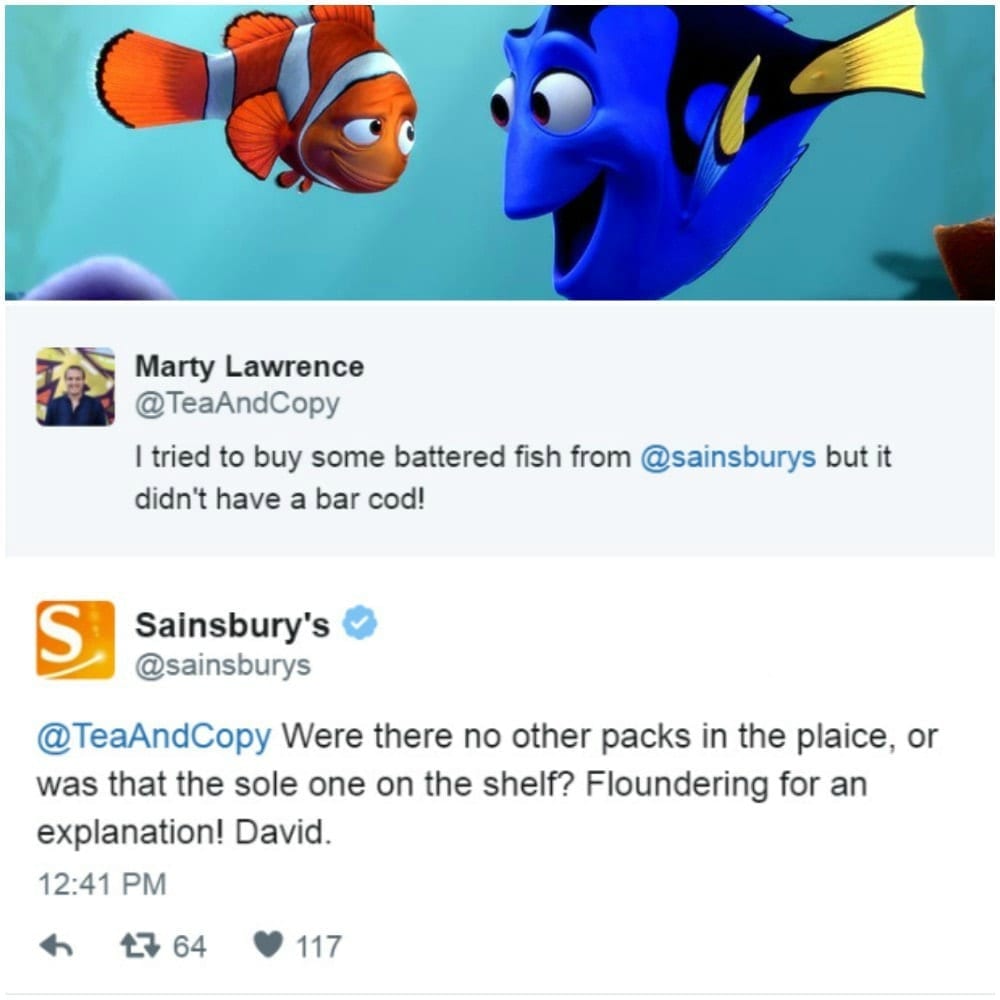Screen dimensions: 1000x1000
Task: View the 117 likes count
Action: tap(319, 946)
